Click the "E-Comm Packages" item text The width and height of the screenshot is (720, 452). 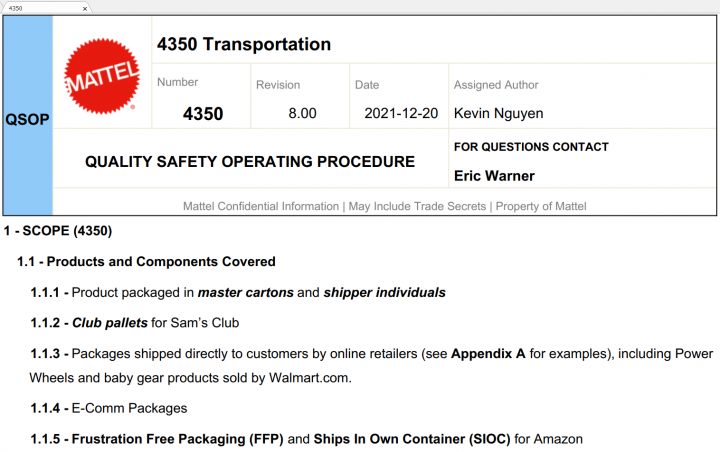click(x=129, y=408)
